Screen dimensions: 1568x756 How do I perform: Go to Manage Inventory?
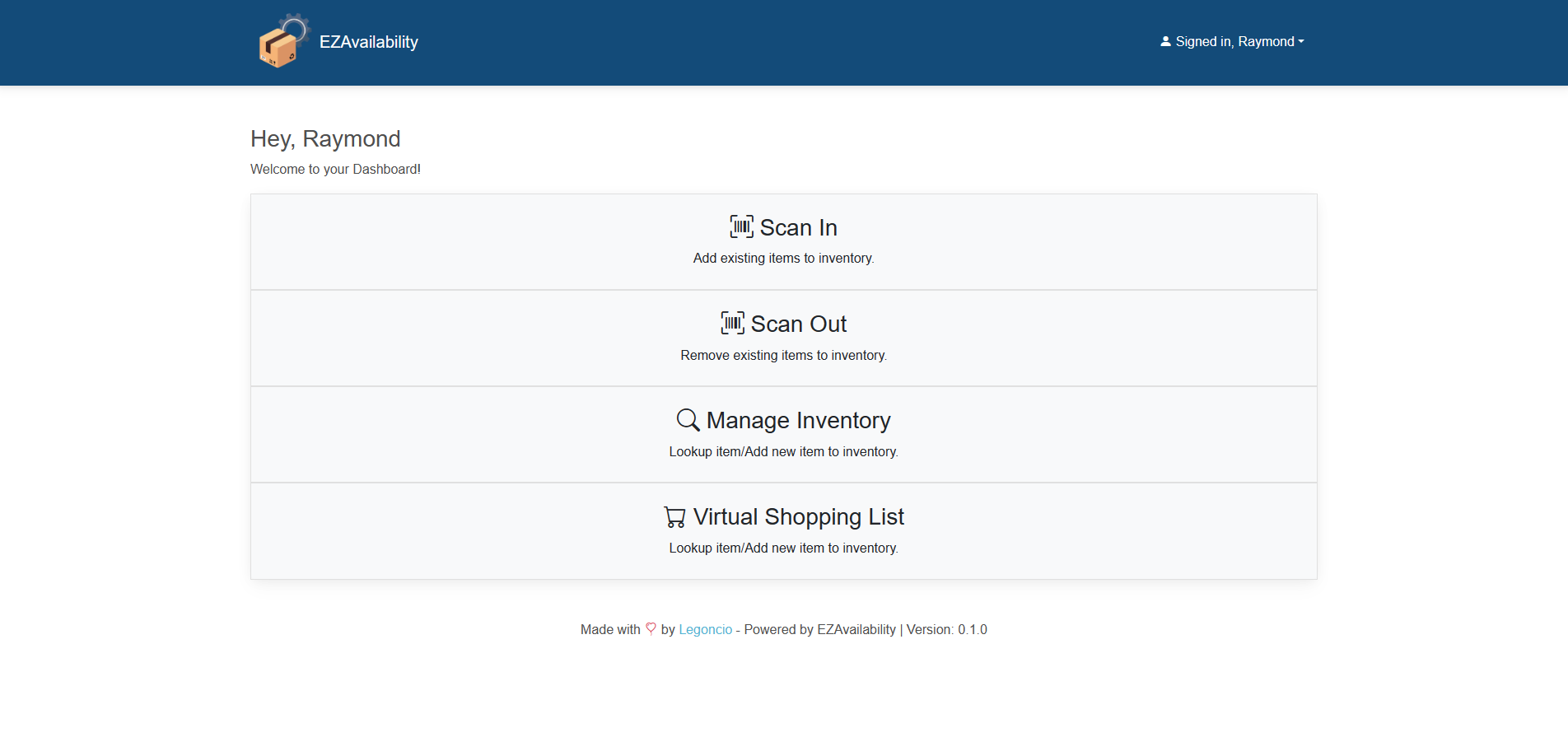point(782,434)
